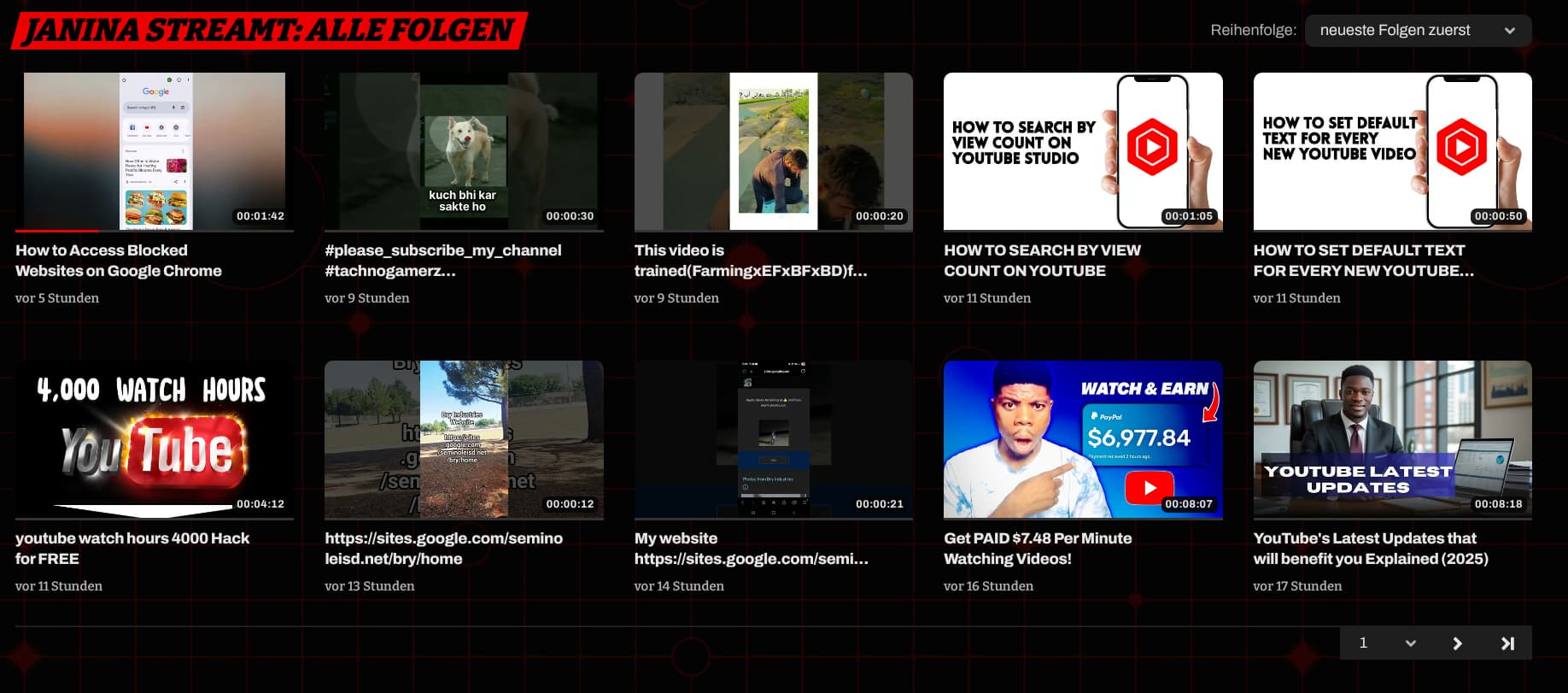Open 'How to set default text' thumbnail

tap(1392, 151)
